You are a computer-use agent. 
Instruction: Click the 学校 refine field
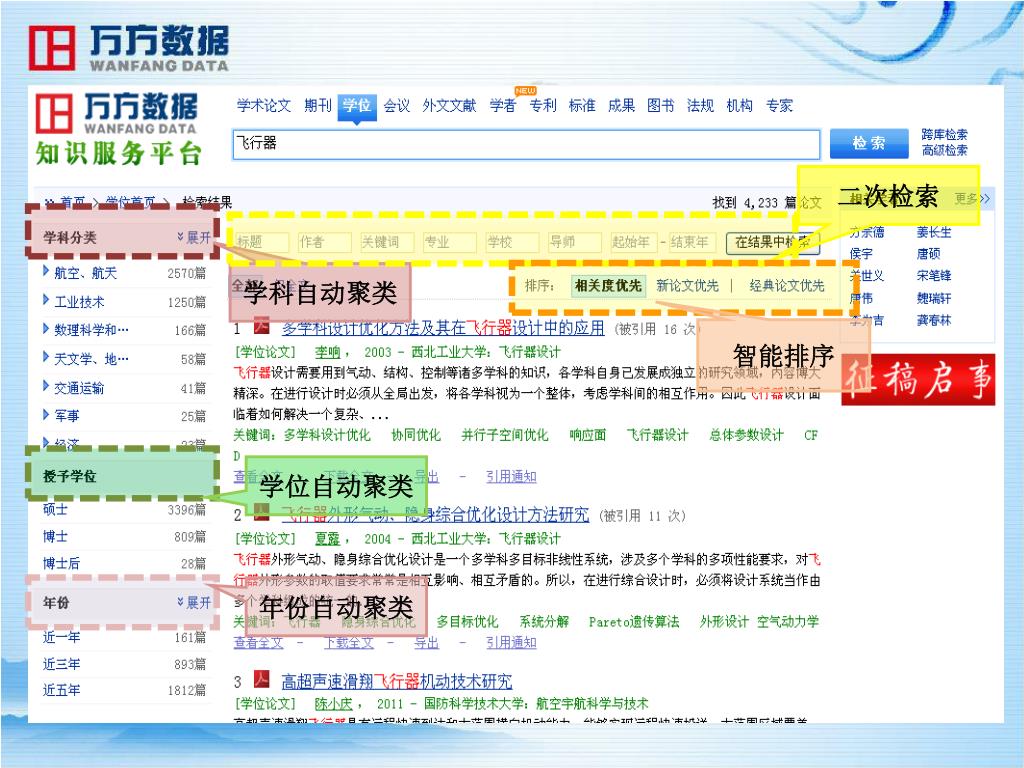coord(512,242)
